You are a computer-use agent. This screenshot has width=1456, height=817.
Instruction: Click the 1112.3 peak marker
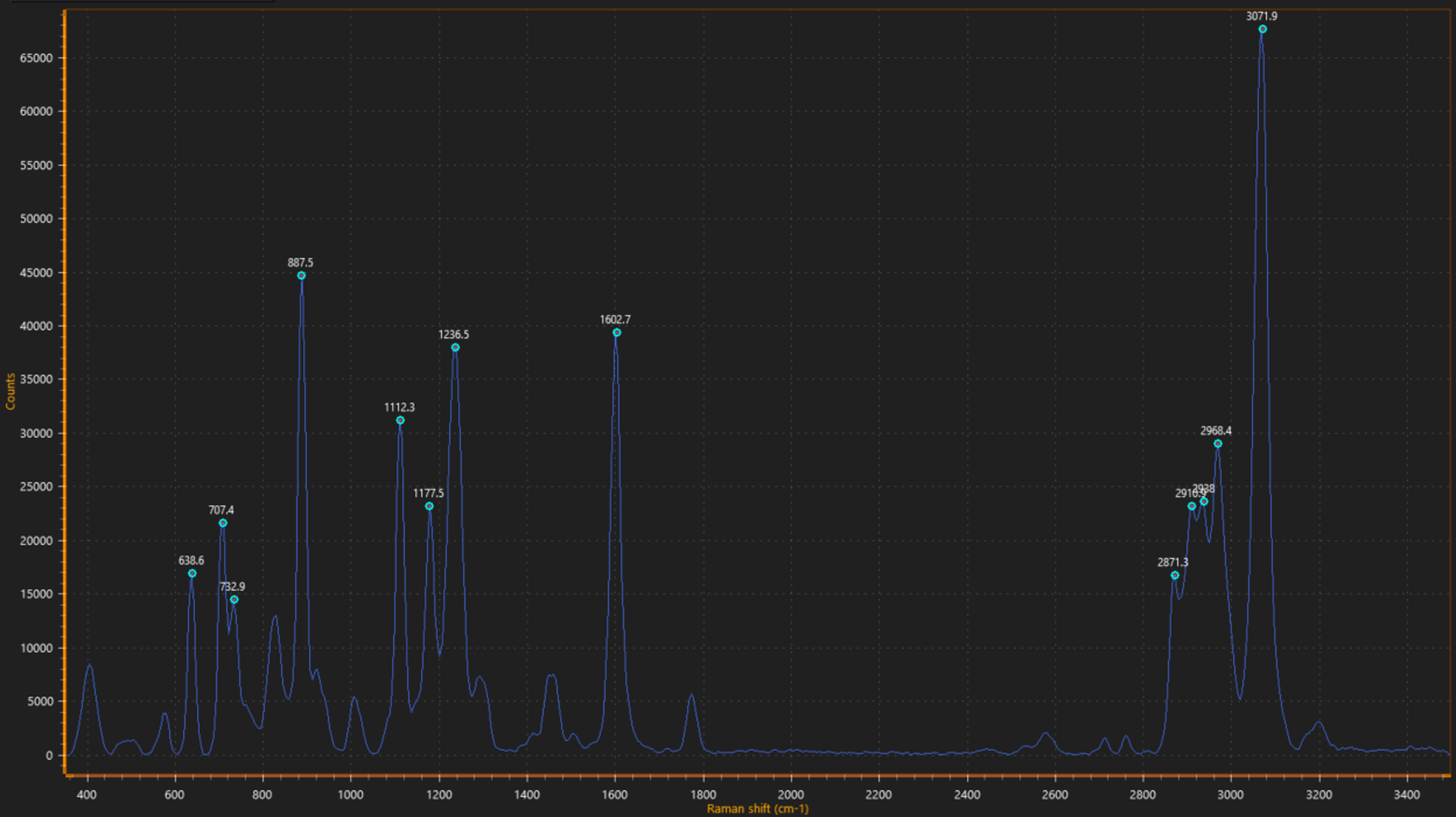(400, 420)
